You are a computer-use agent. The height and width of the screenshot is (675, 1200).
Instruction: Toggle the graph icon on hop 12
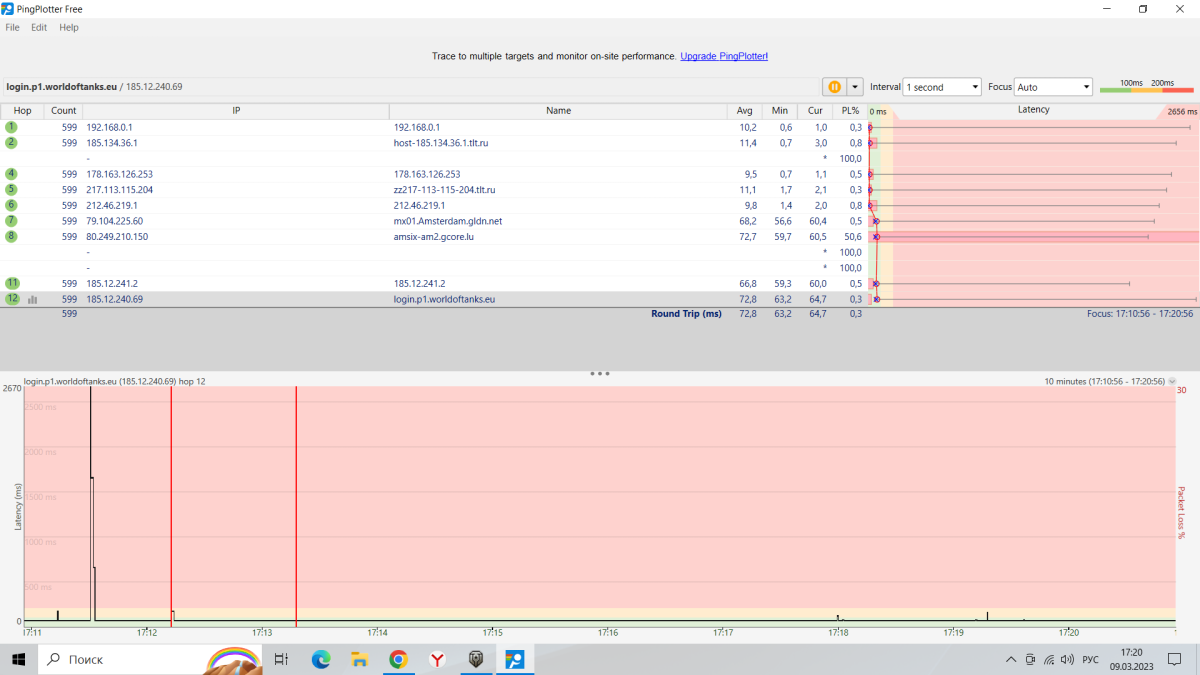point(32,299)
